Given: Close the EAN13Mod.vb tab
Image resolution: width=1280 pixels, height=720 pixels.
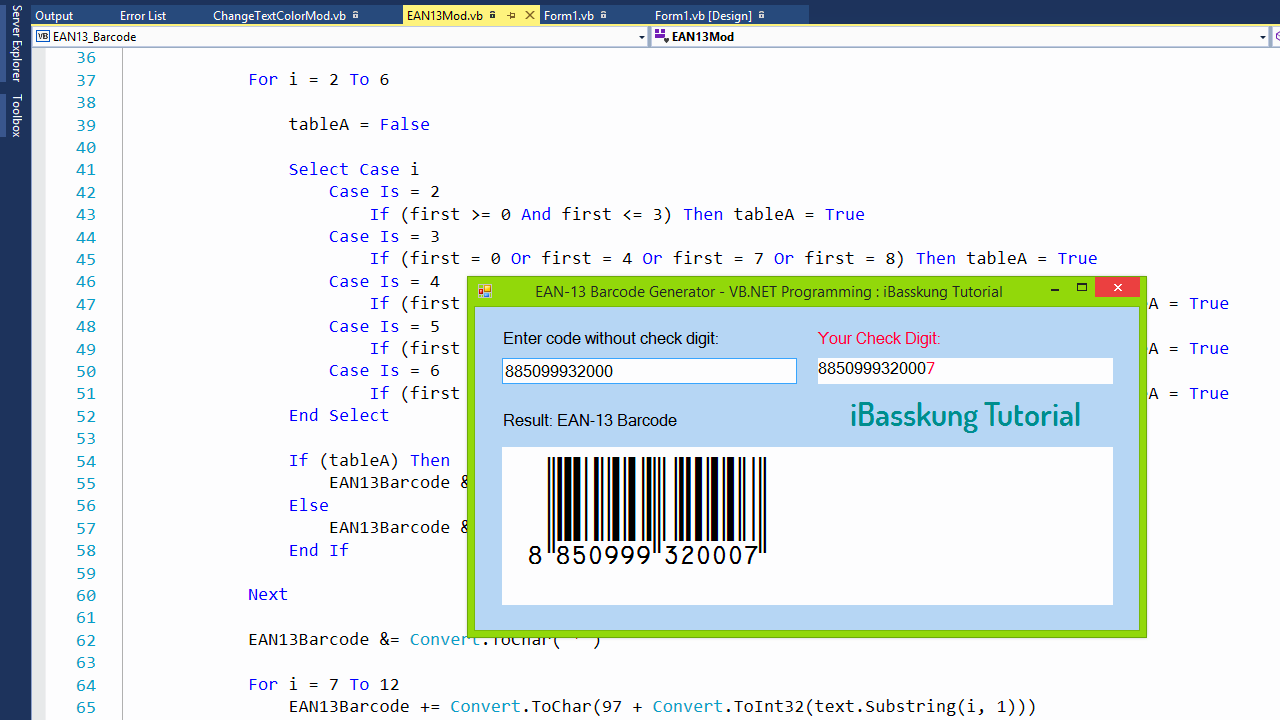Looking at the screenshot, I should coord(529,16).
